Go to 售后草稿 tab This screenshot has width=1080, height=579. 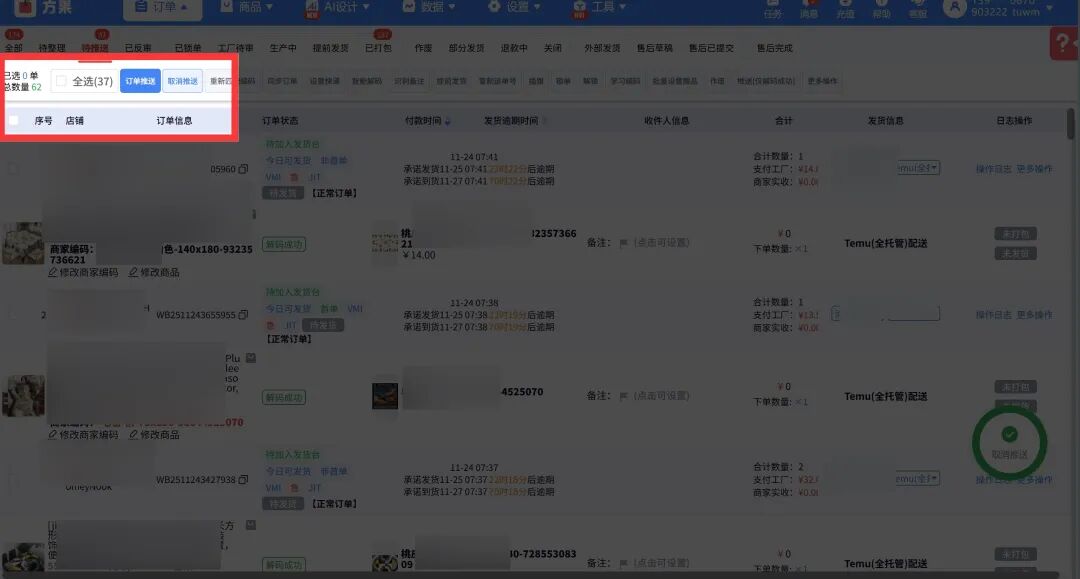click(x=654, y=48)
